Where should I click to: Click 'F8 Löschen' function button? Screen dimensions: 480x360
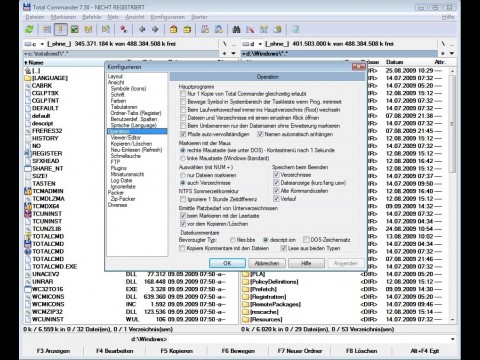tap(361, 351)
